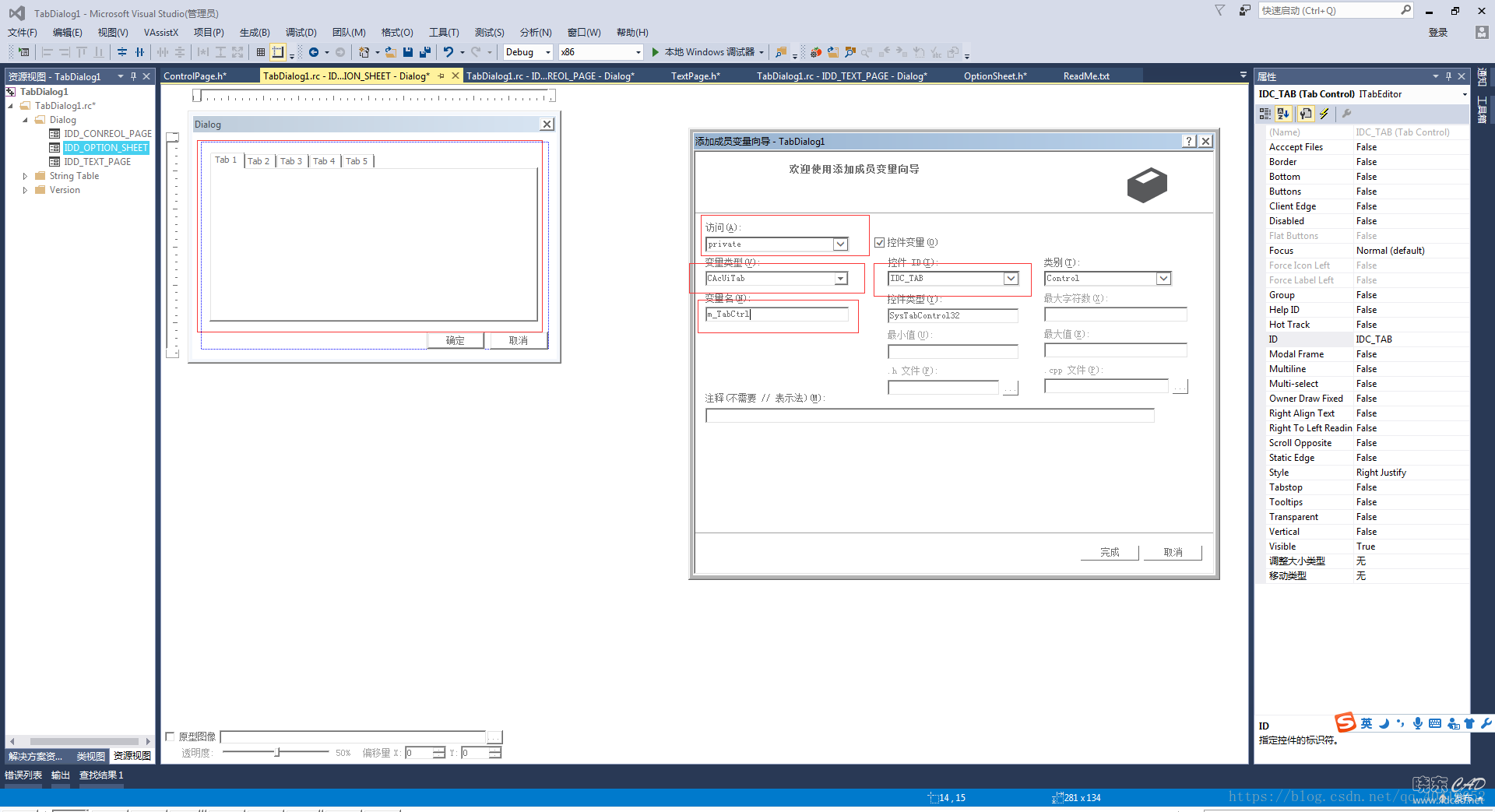Pin the Resource View panel

pos(133,76)
